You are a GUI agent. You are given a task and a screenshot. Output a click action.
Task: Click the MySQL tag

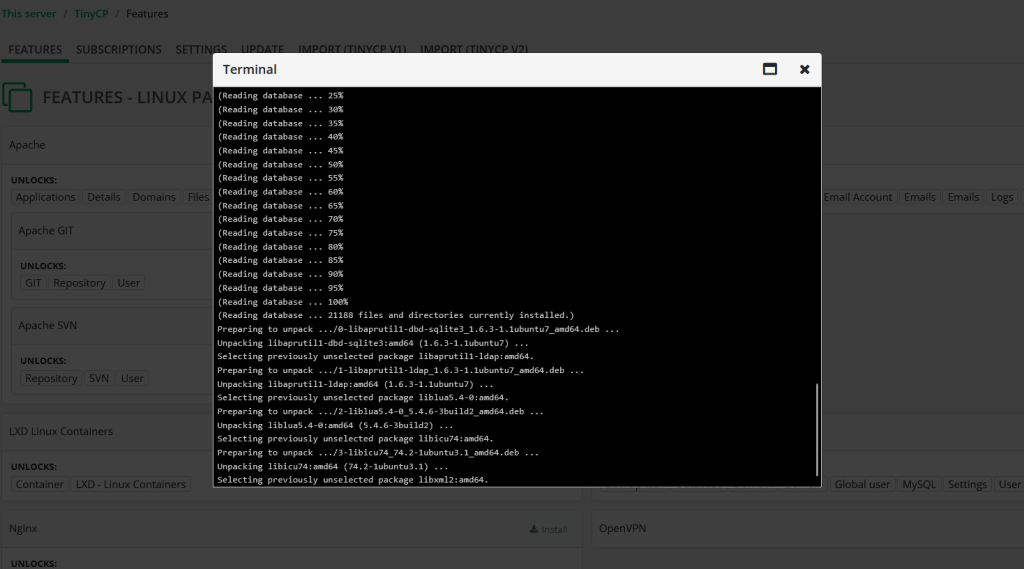919,484
